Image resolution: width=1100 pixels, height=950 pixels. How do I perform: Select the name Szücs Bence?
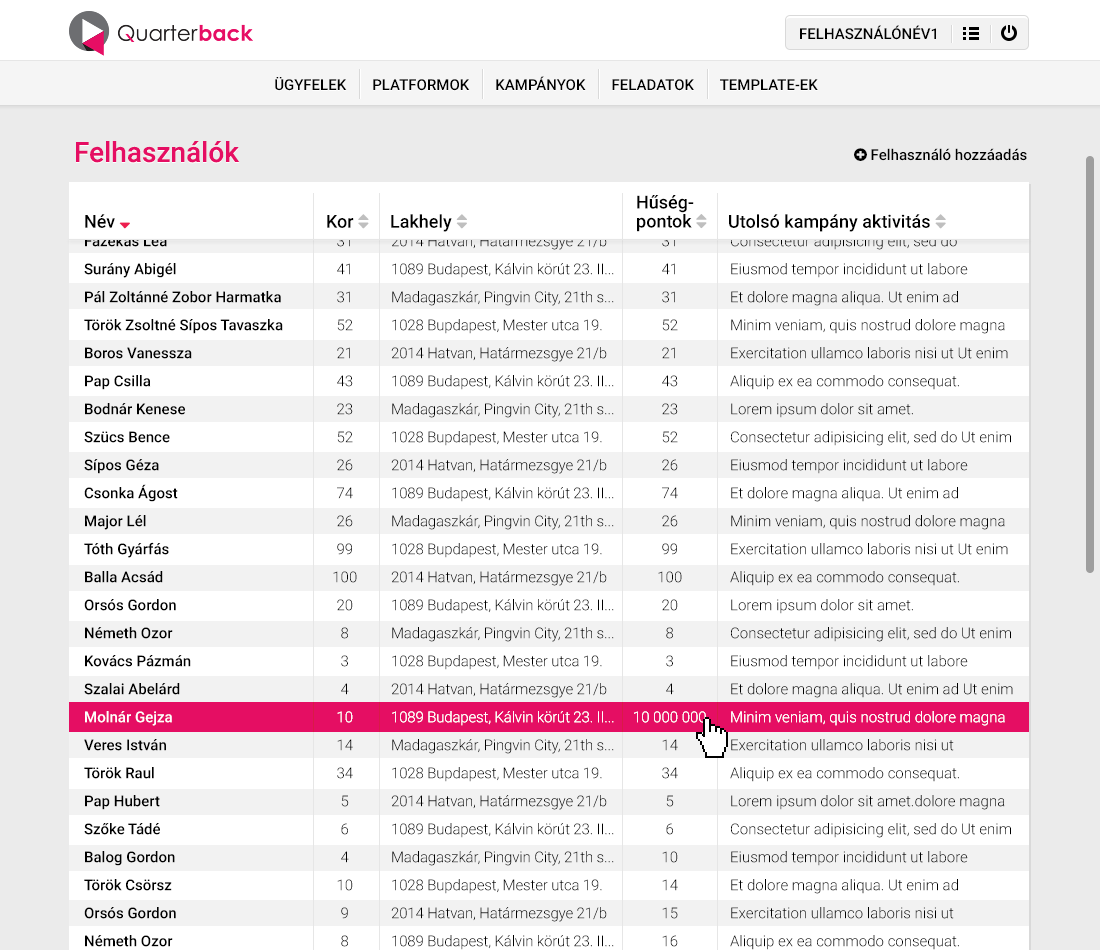(127, 438)
